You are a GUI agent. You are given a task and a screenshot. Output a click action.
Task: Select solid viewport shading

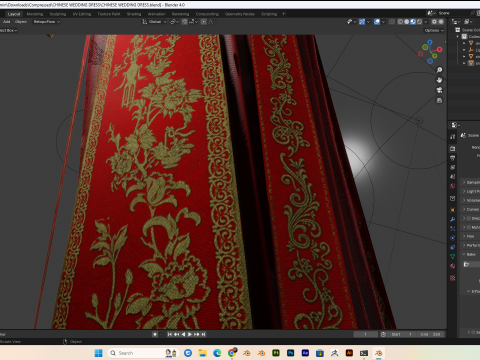pos(407,22)
